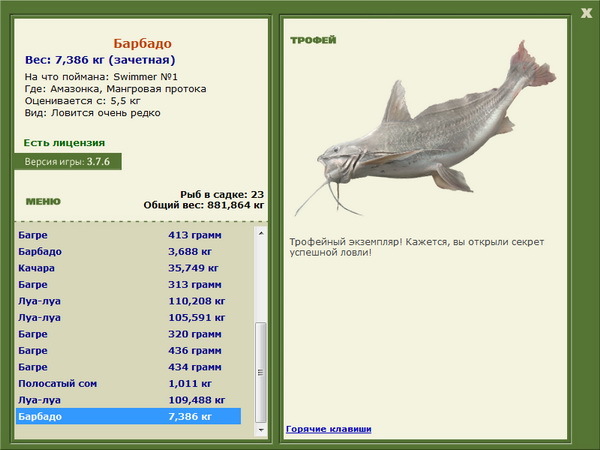Screen dimensions: 600x450
Task: Click the ТРОФЕЙ heading label
Action: point(313,40)
